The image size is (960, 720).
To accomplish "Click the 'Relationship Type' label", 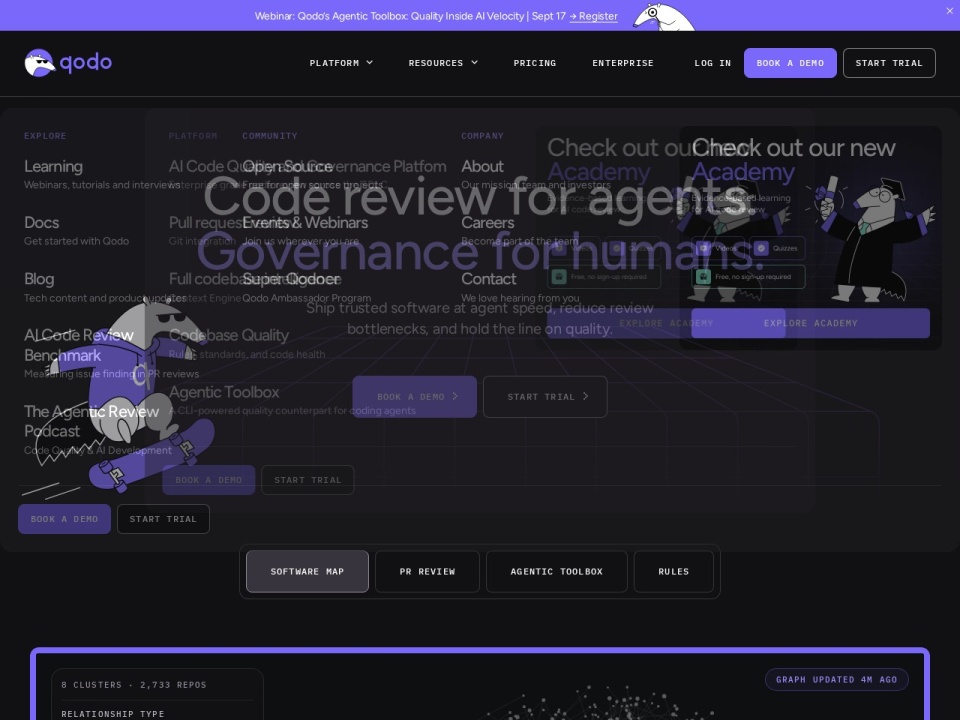I will pyautogui.click(x=113, y=714).
